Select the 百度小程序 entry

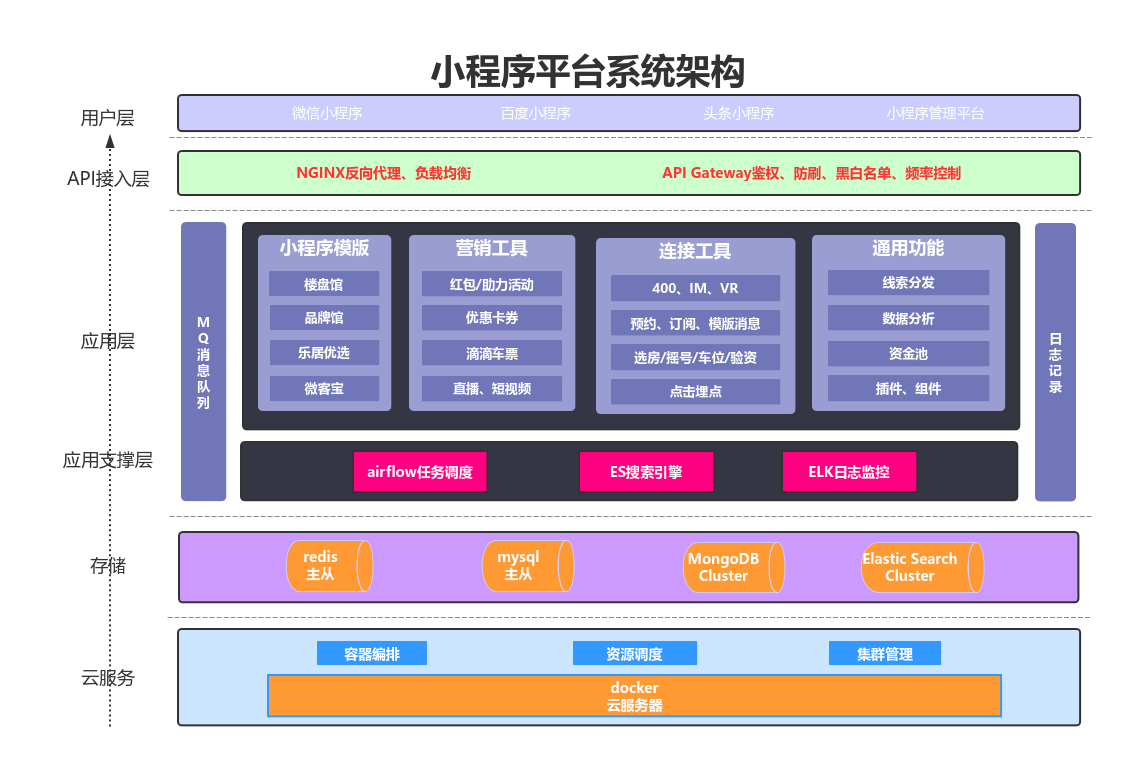pos(535,113)
